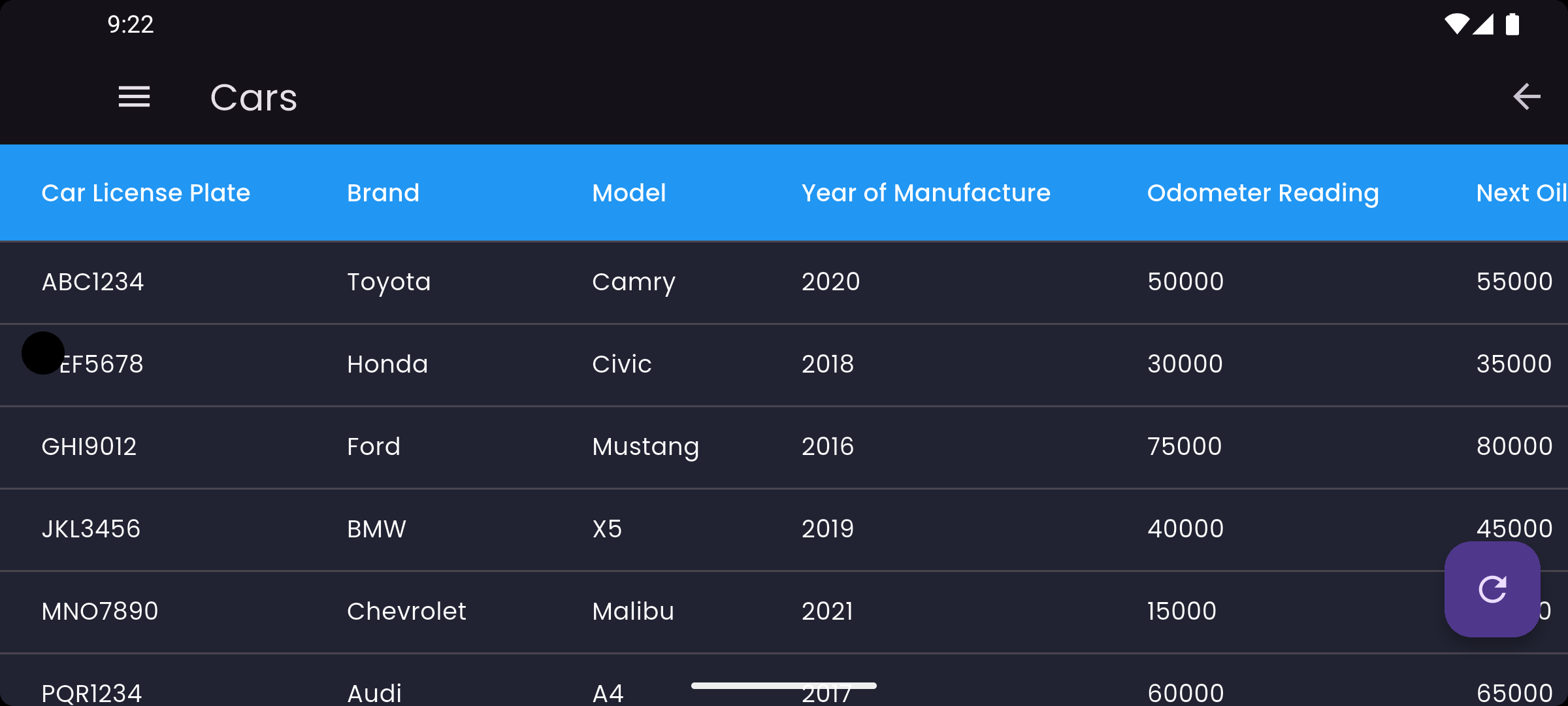The image size is (1568, 706).
Task: Tap the Odometer Reading column header
Action: tap(1262, 193)
